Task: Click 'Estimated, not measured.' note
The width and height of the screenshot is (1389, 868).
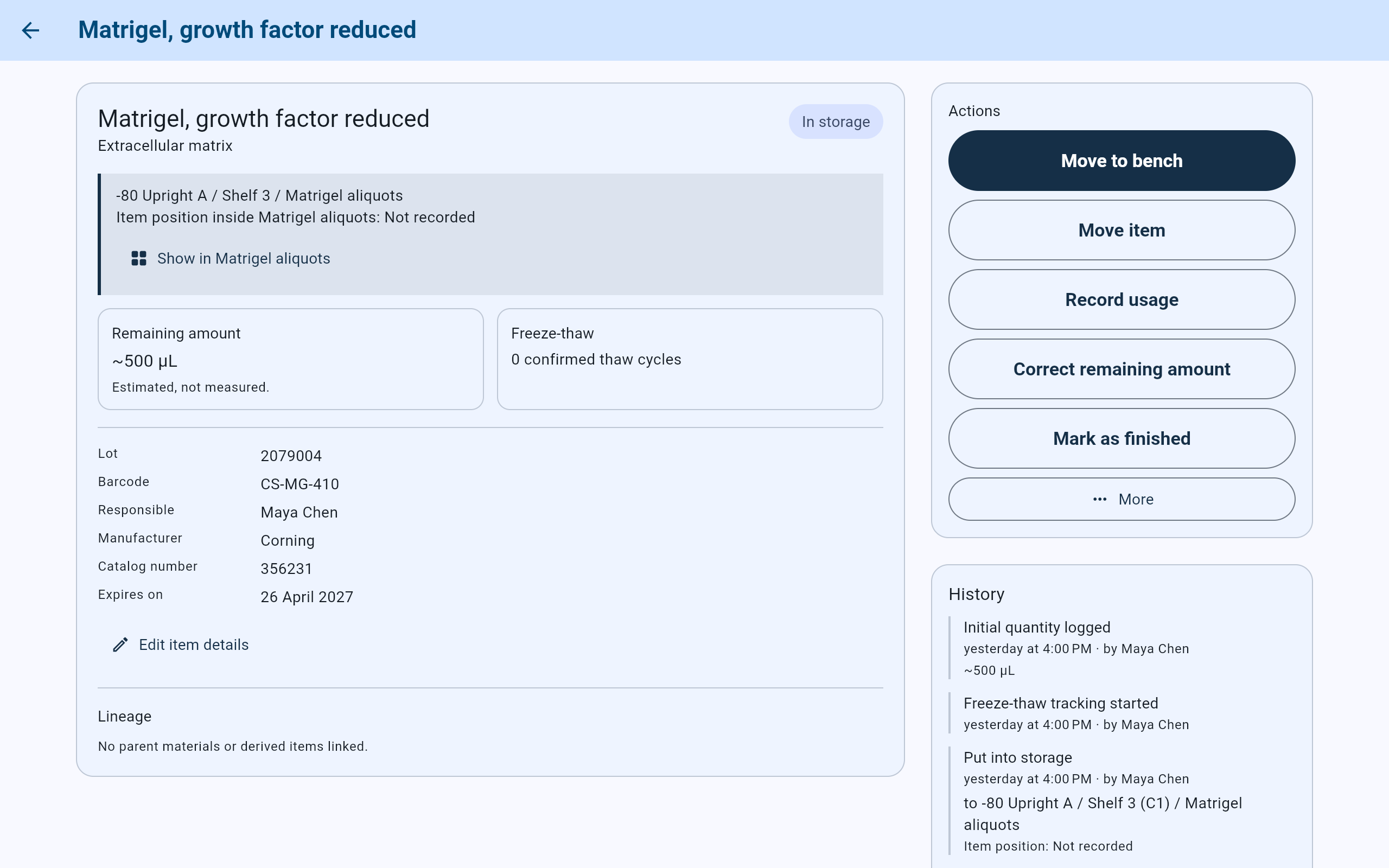Action: 190,387
